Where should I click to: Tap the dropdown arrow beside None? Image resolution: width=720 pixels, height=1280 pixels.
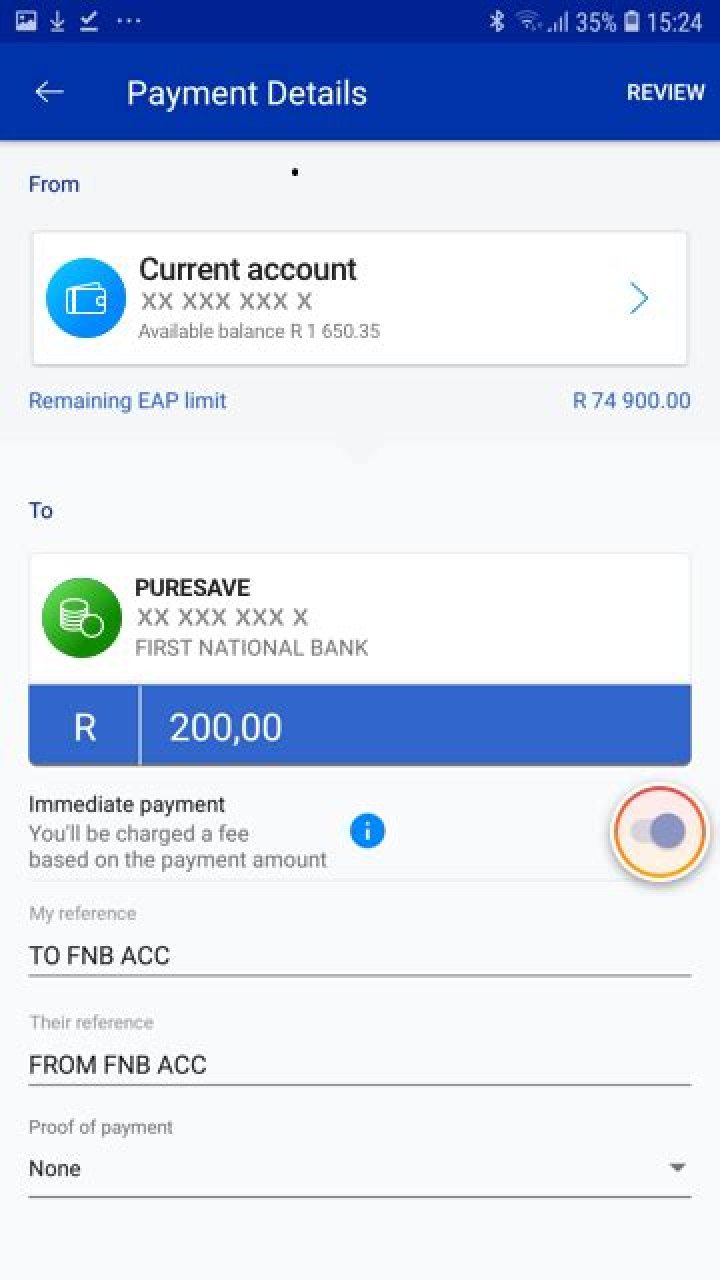pos(677,1167)
